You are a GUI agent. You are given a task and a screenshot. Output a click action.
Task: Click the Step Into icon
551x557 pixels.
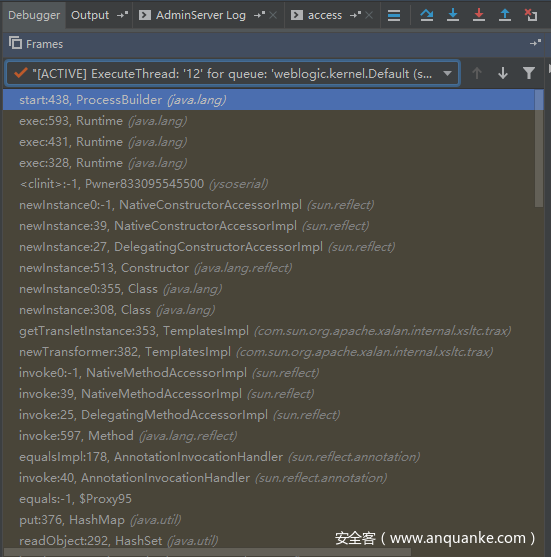coord(453,15)
